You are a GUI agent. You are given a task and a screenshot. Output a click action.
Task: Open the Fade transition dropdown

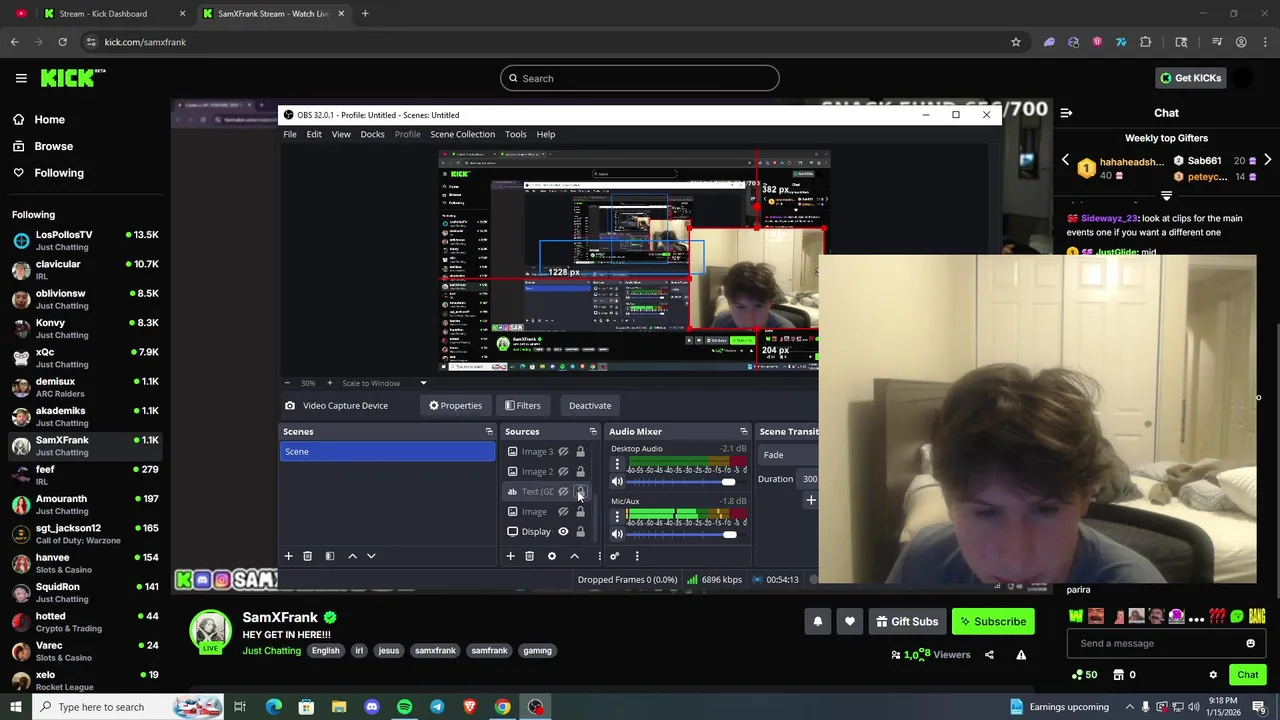790,455
